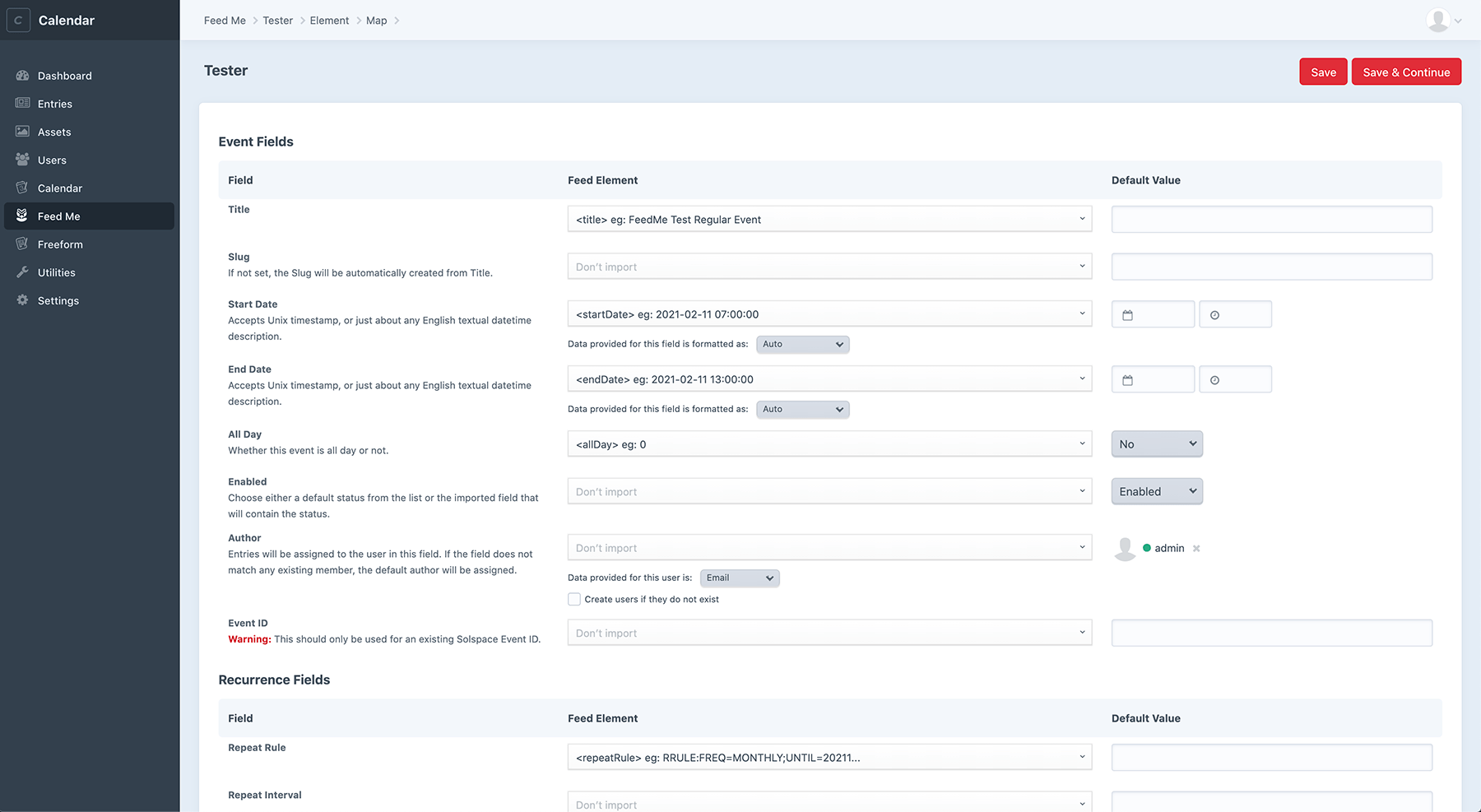Image resolution: width=1481 pixels, height=812 pixels.
Task: Click Feed Me breadcrumb link
Action: click(x=225, y=21)
